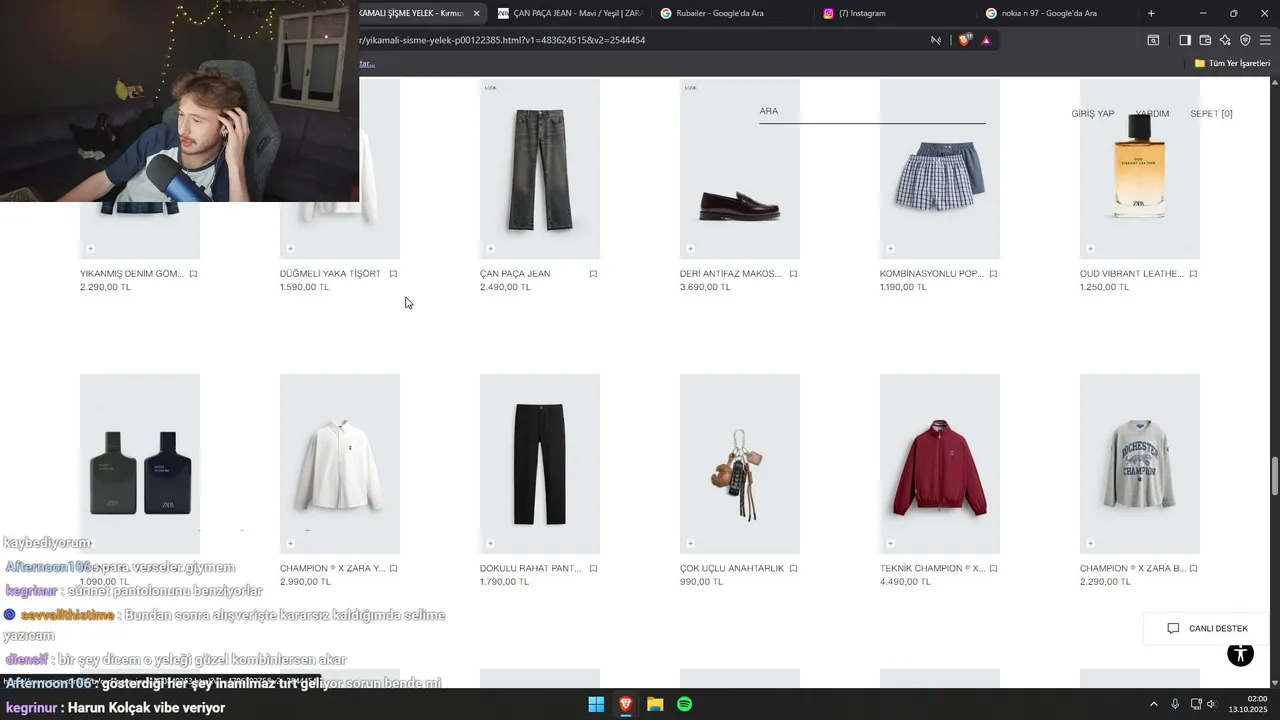Click the ARA search field

click(x=872, y=111)
